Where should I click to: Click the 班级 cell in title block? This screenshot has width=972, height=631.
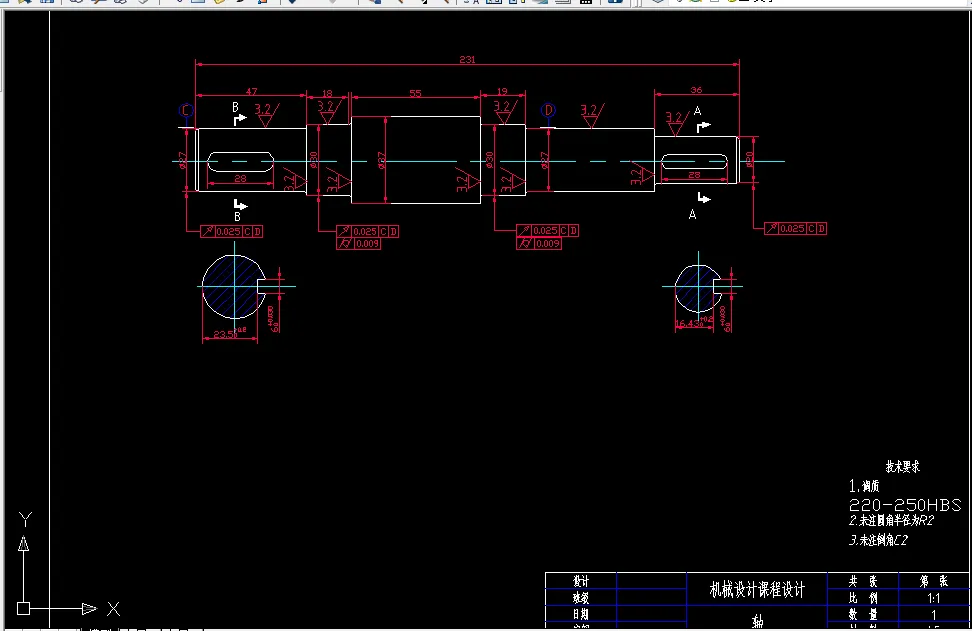(581, 598)
